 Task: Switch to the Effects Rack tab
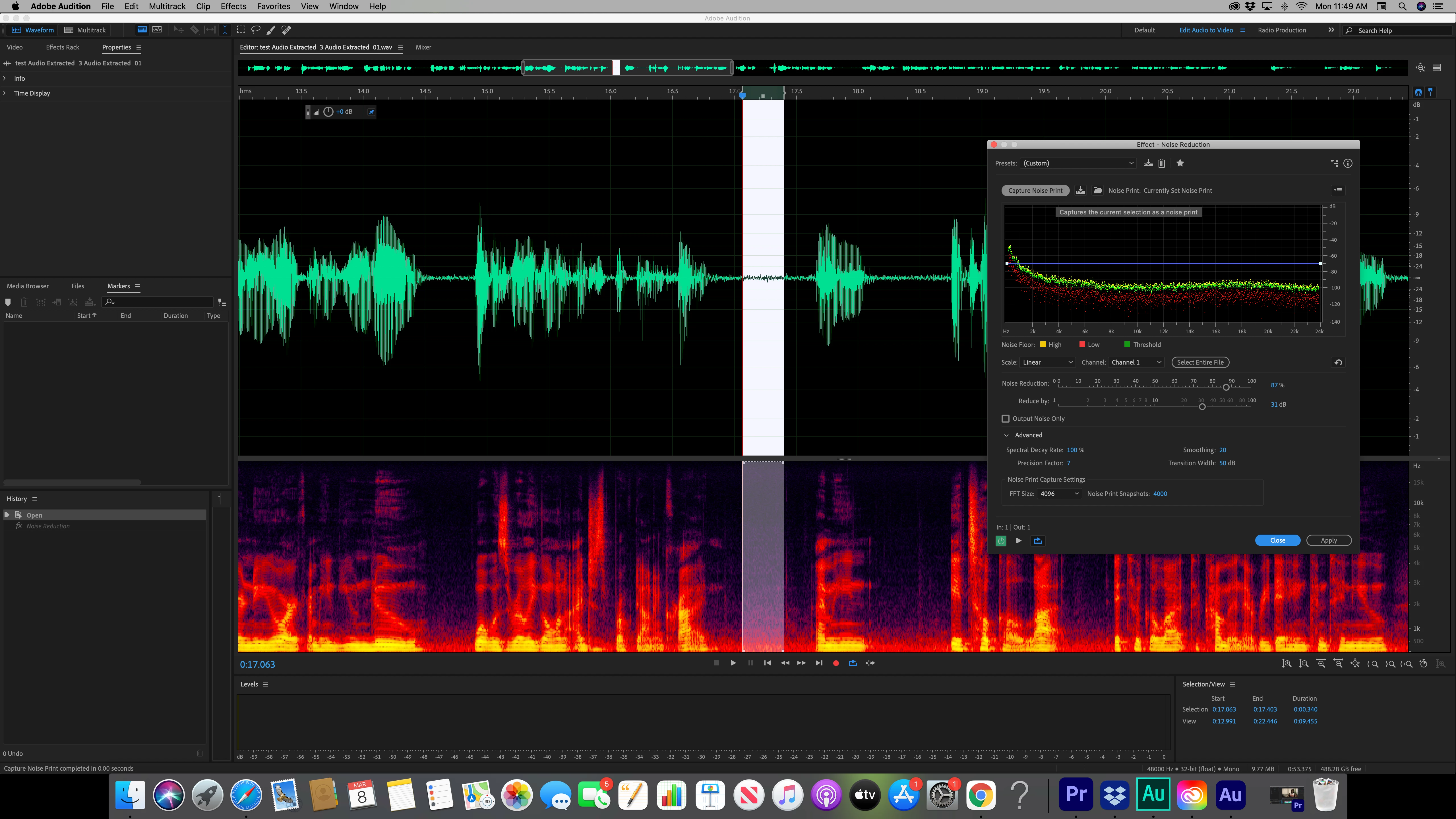click(x=62, y=47)
